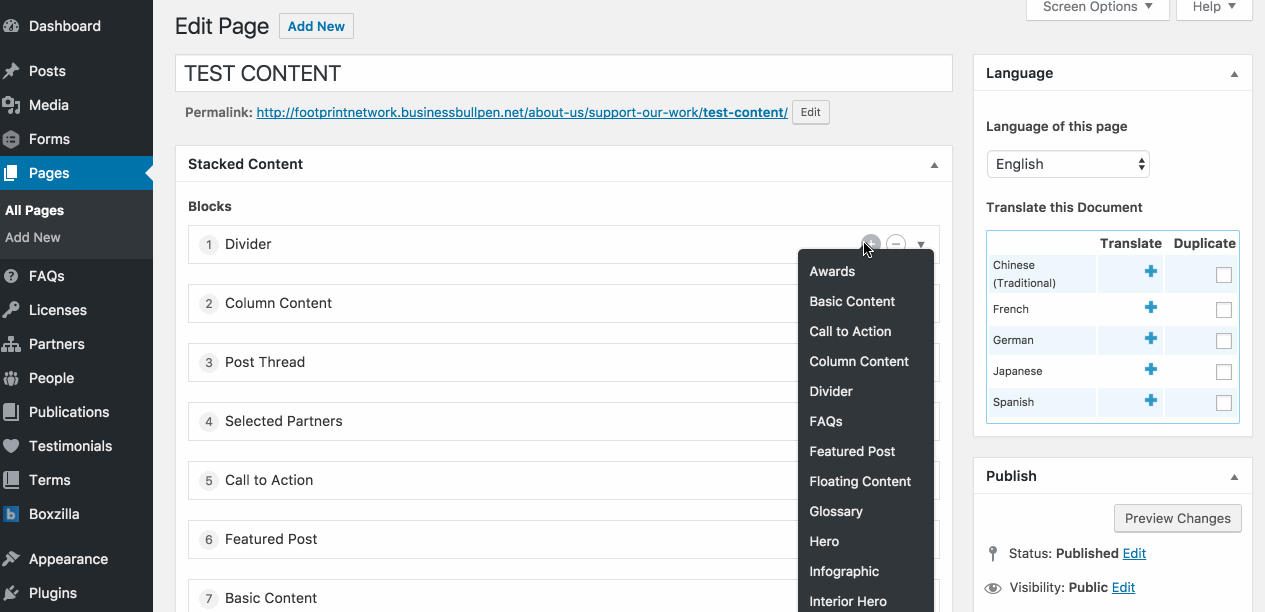This screenshot has height=612, width=1265.
Task: Click the Publications book icon
Action: coord(11,412)
